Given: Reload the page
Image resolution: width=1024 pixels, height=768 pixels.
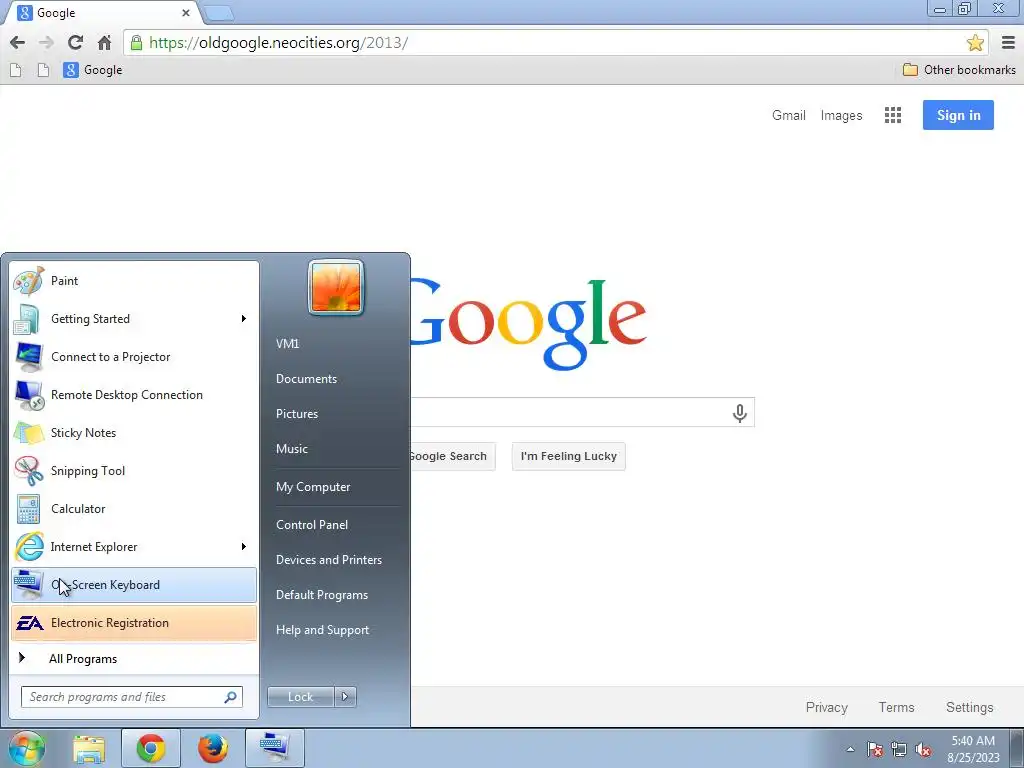Looking at the screenshot, I should (75, 43).
